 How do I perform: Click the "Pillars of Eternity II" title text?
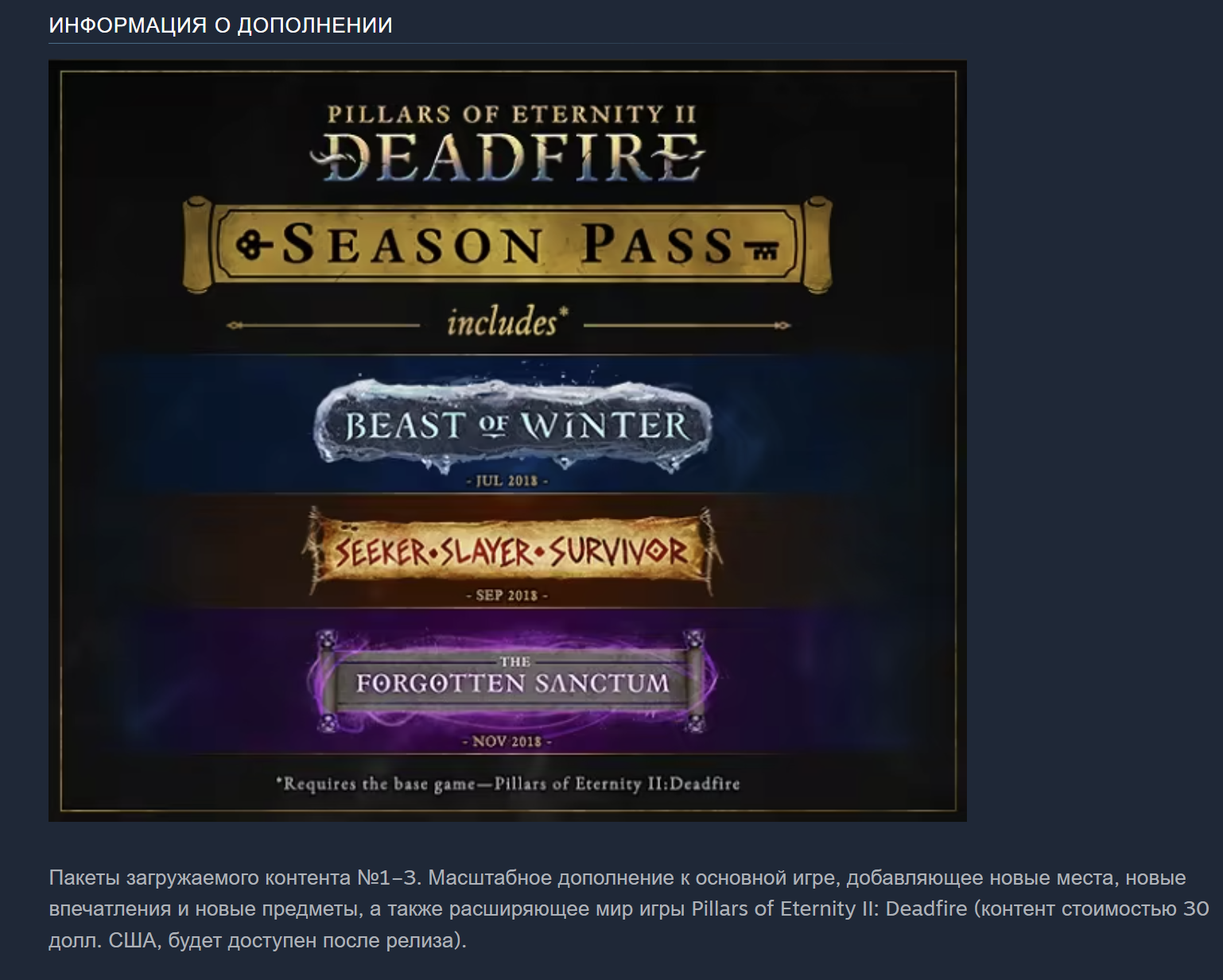(512, 114)
